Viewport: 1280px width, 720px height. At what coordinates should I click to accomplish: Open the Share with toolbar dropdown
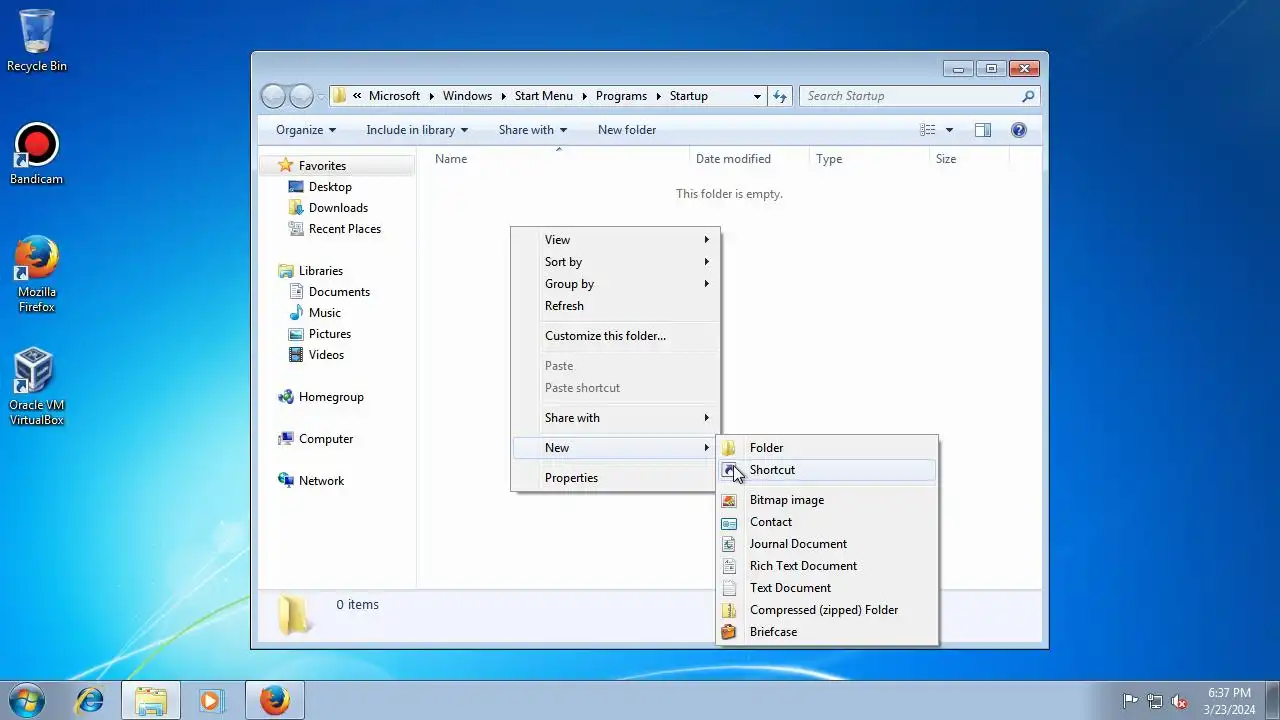(x=533, y=130)
